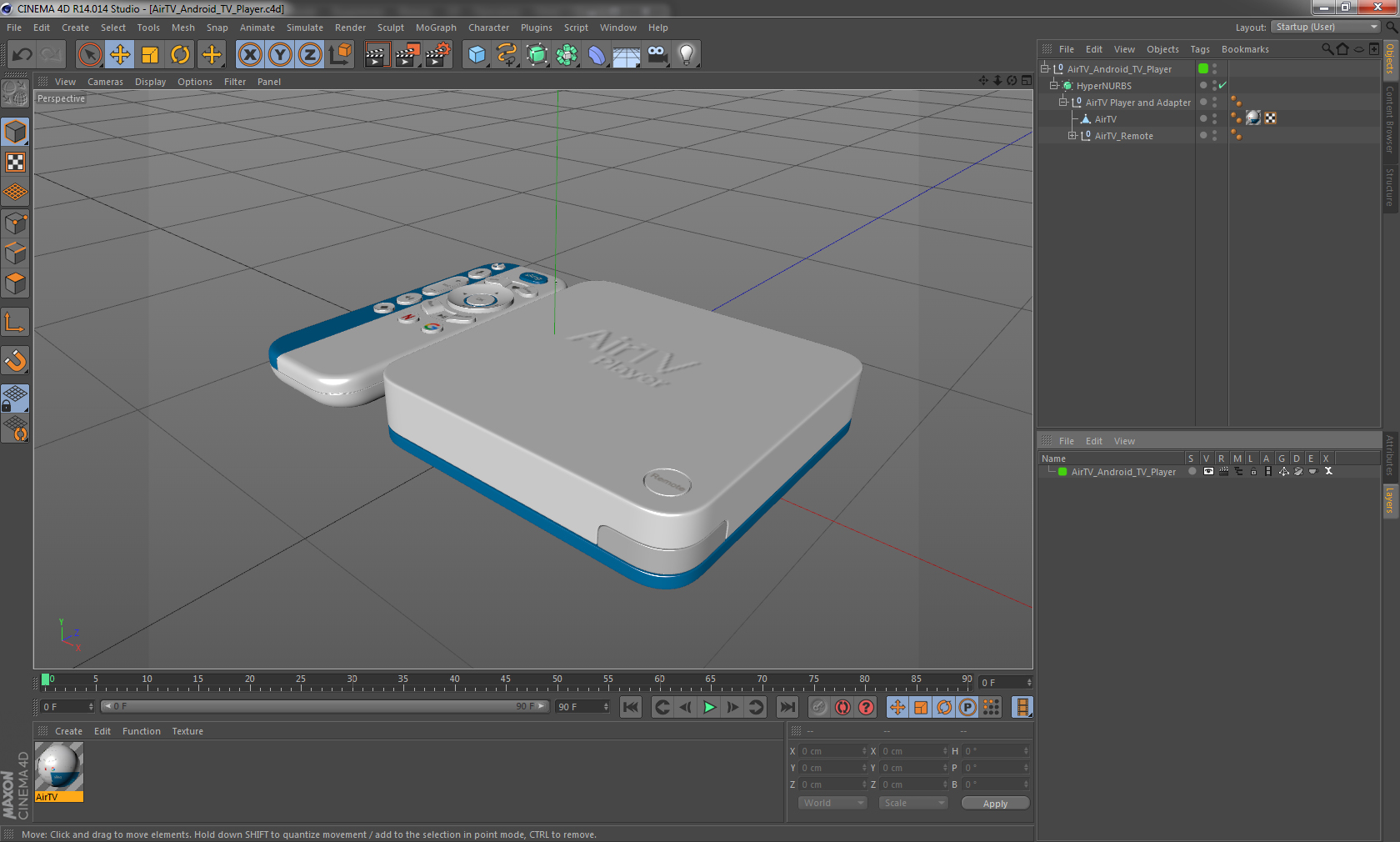The image size is (1400, 842).
Task: Click the Apply button
Action: [x=995, y=804]
